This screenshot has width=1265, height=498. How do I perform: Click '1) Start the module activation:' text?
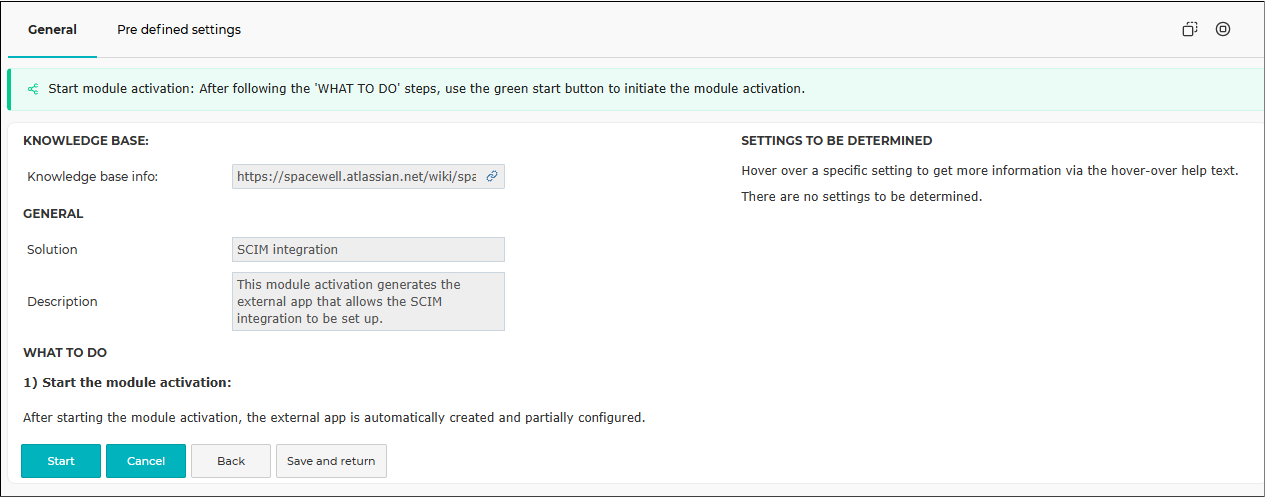(127, 382)
